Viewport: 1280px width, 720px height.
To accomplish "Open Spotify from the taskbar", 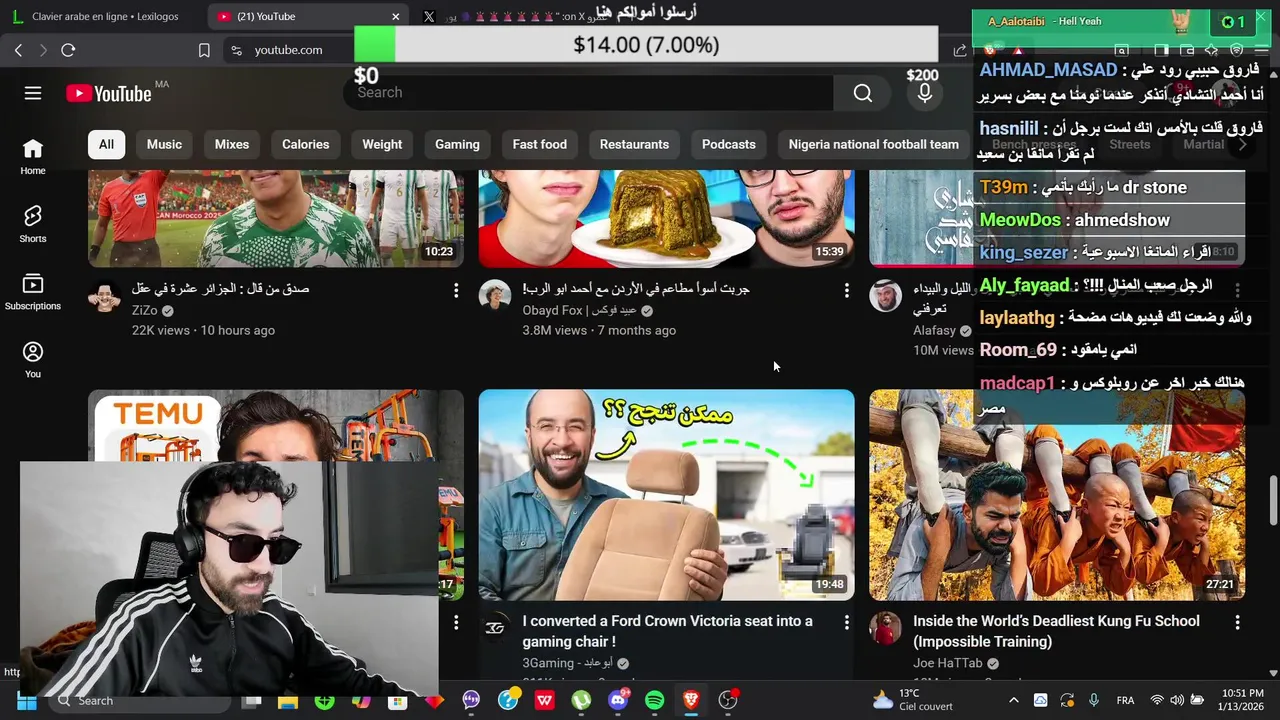I will coord(654,701).
